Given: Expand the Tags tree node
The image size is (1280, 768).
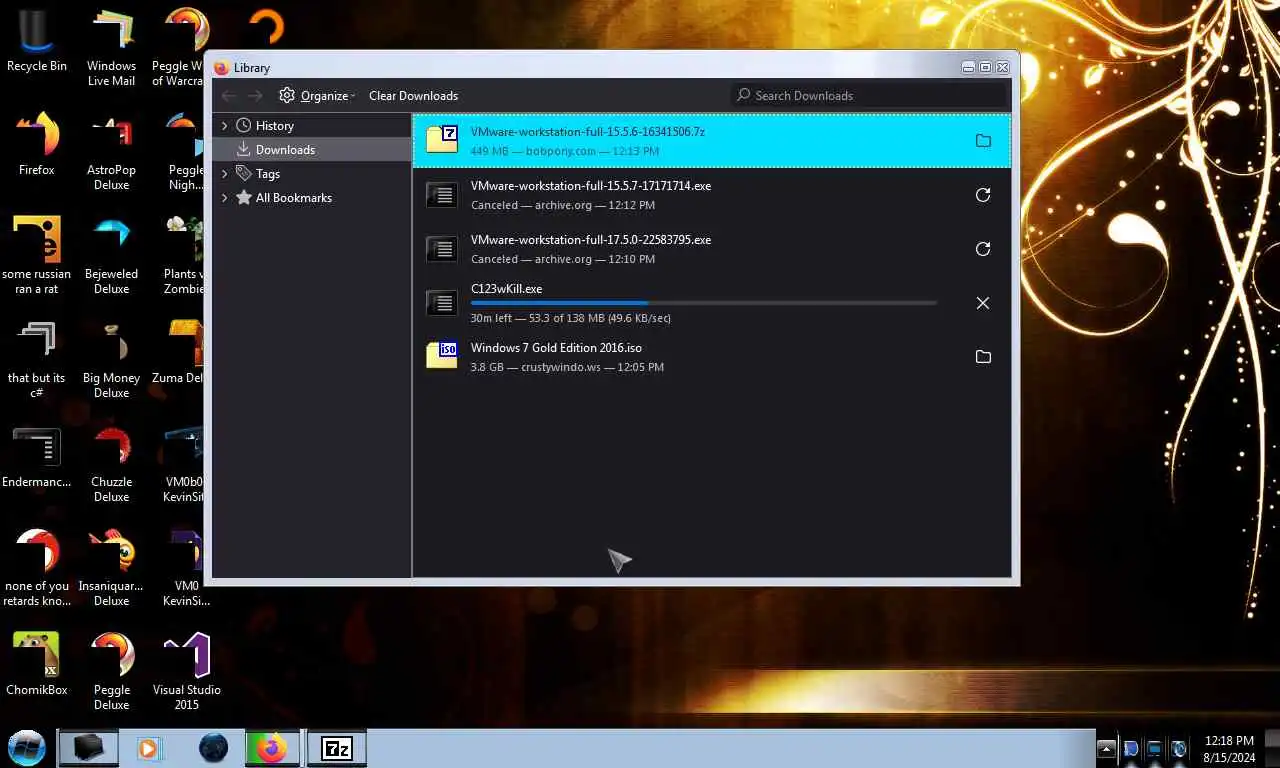Looking at the screenshot, I should tap(225, 174).
